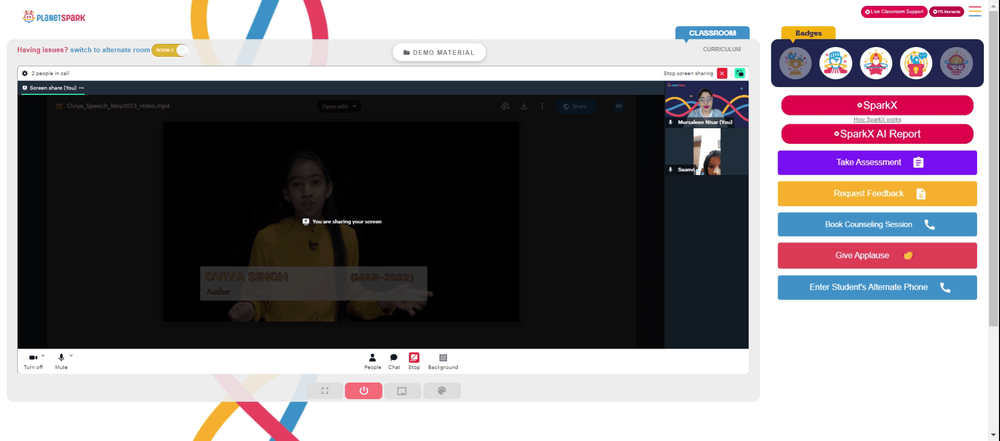Screen dimensions: 1000x441
Task: Click the 'switch to alternate room' text
Action: (x=110, y=50)
